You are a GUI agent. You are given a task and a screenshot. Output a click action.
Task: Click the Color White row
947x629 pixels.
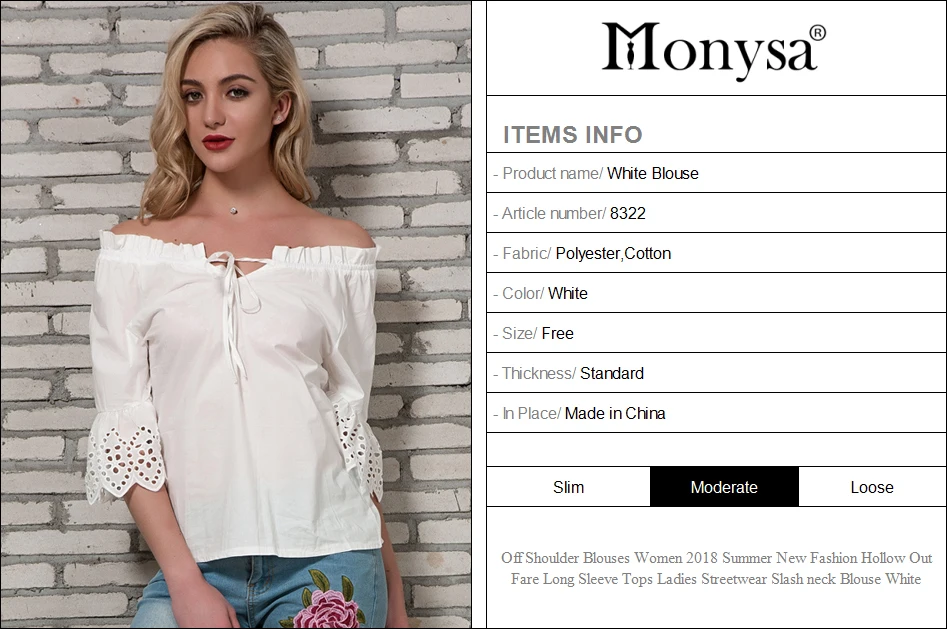pos(716,293)
